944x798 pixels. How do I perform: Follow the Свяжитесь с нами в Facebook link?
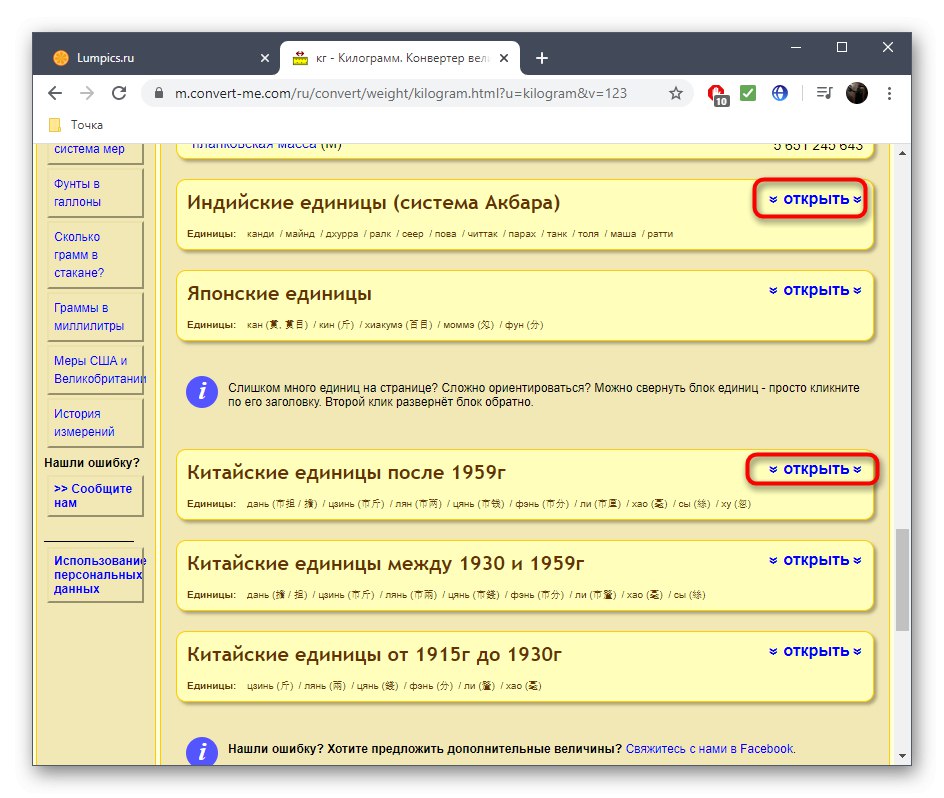point(710,749)
